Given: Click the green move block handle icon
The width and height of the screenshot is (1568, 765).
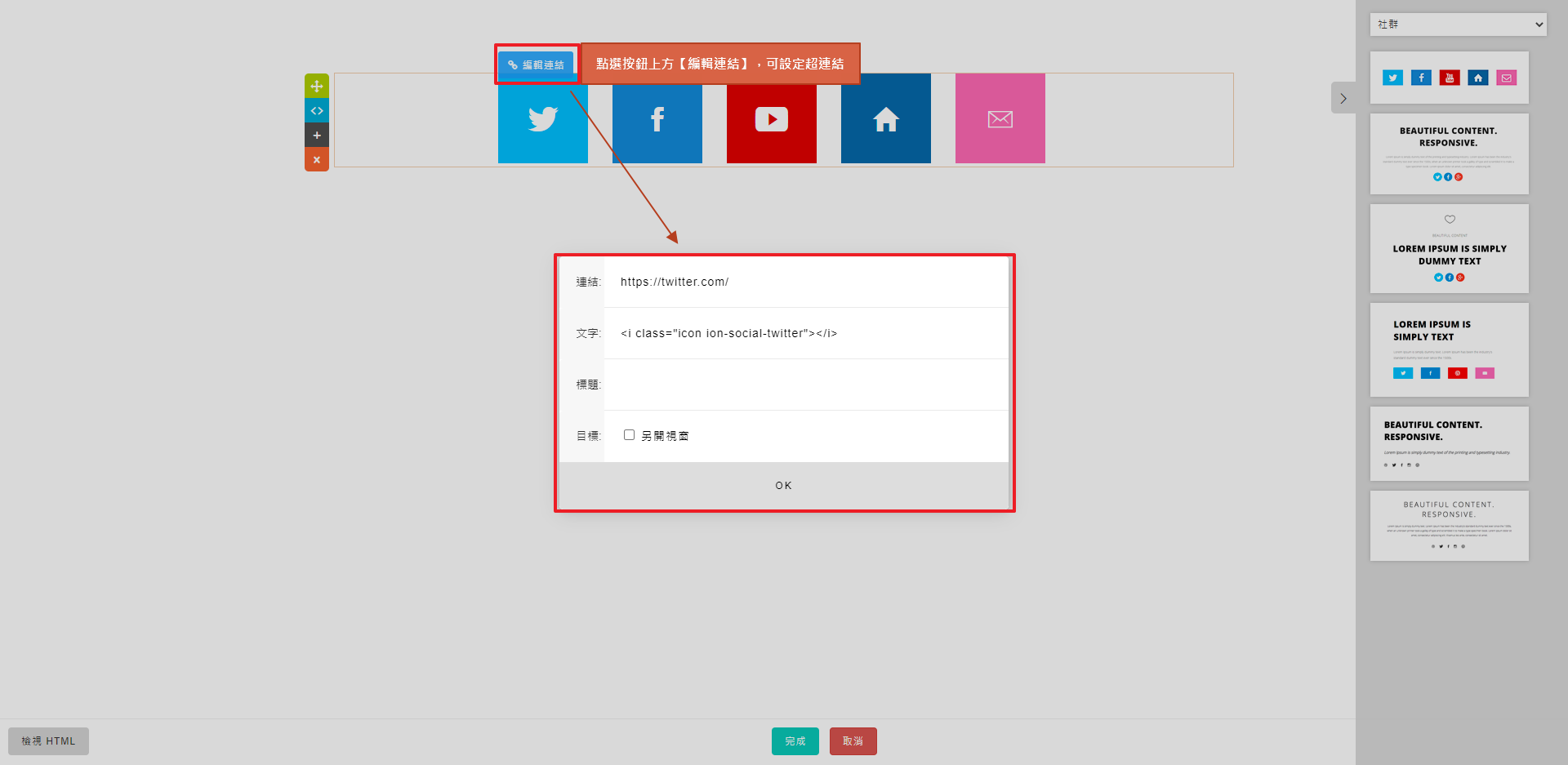Looking at the screenshot, I should (x=317, y=86).
